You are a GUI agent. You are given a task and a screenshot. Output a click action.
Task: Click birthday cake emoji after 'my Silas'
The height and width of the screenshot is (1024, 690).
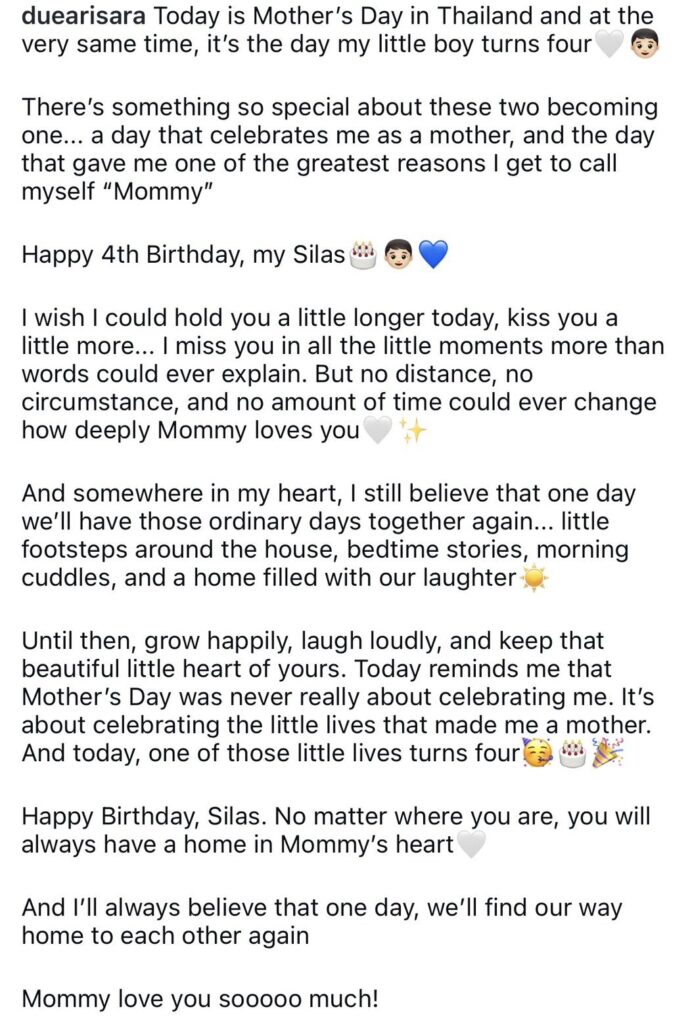(x=364, y=255)
